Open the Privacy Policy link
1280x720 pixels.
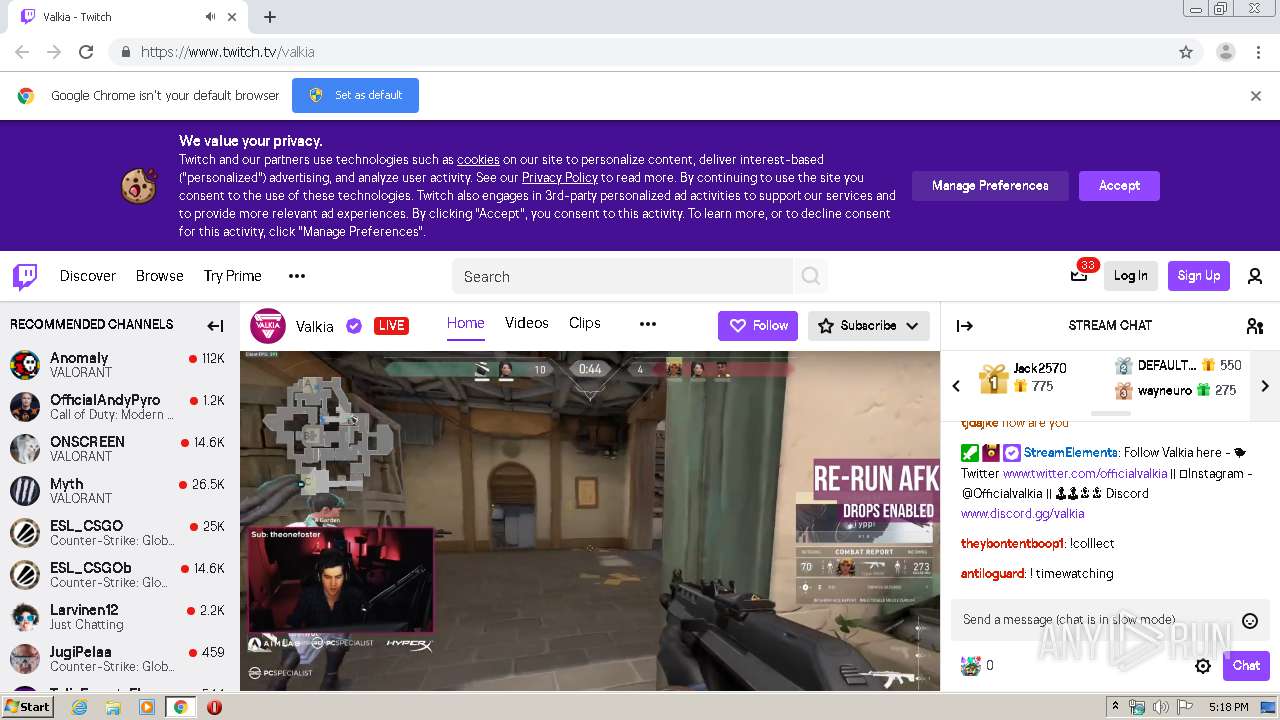[x=560, y=177]
